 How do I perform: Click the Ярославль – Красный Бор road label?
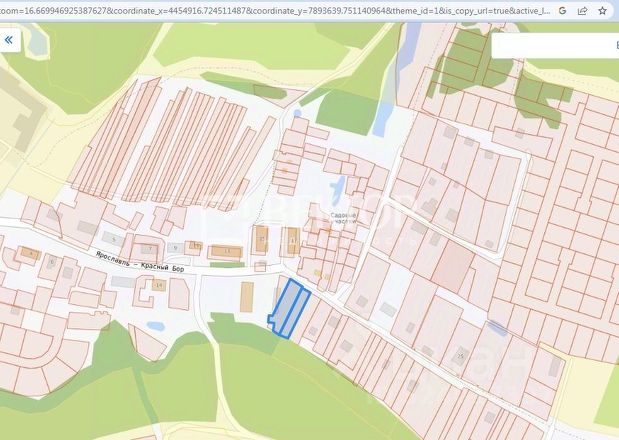[140, 262]
